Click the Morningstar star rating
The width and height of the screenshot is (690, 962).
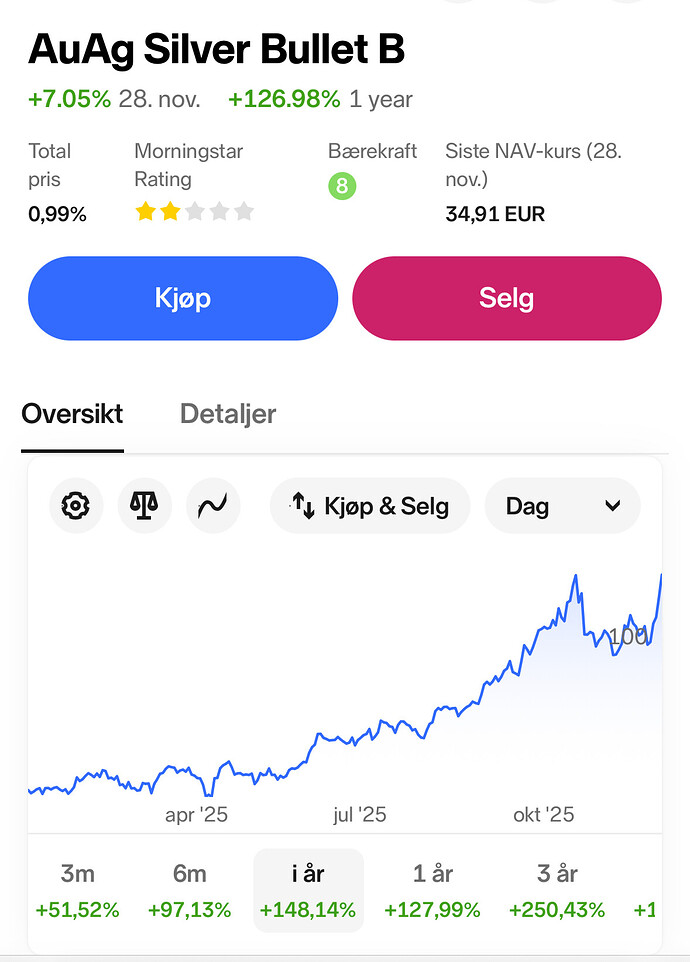[x=194, y=211]
